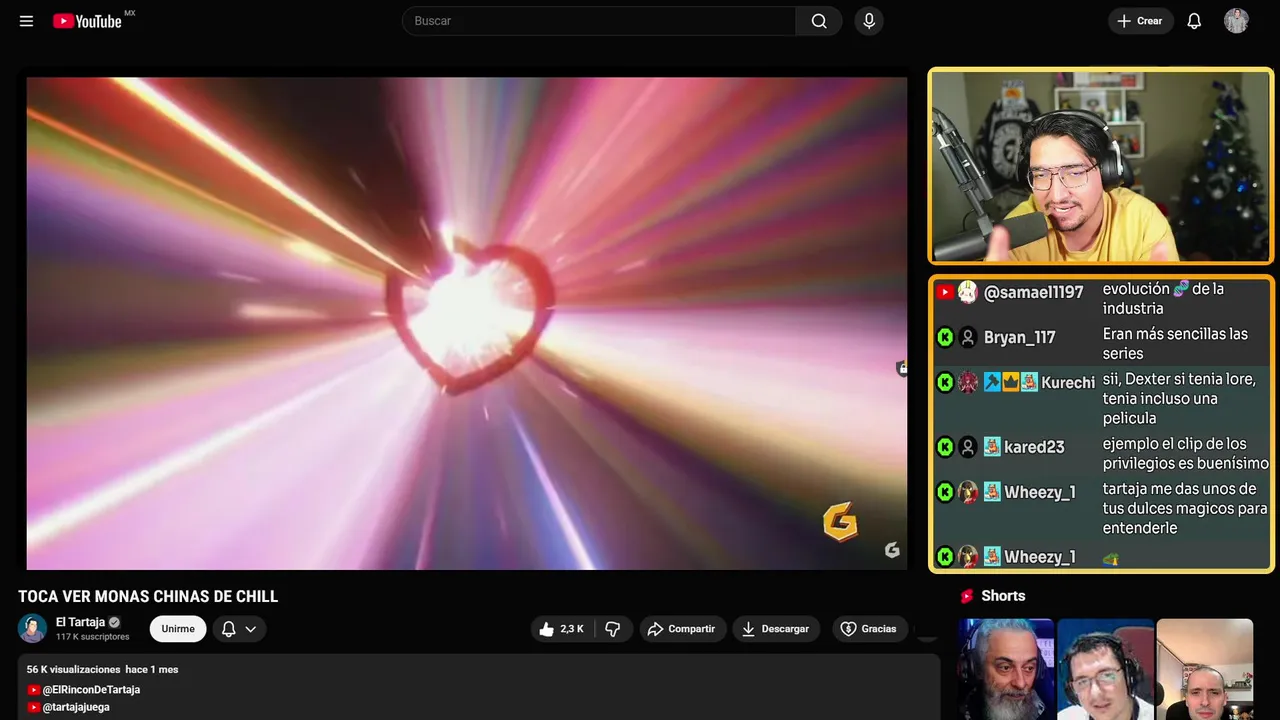Open the notifications bell in header
The height and width of the screenshot is (720, 1280).
(1194, 21)
